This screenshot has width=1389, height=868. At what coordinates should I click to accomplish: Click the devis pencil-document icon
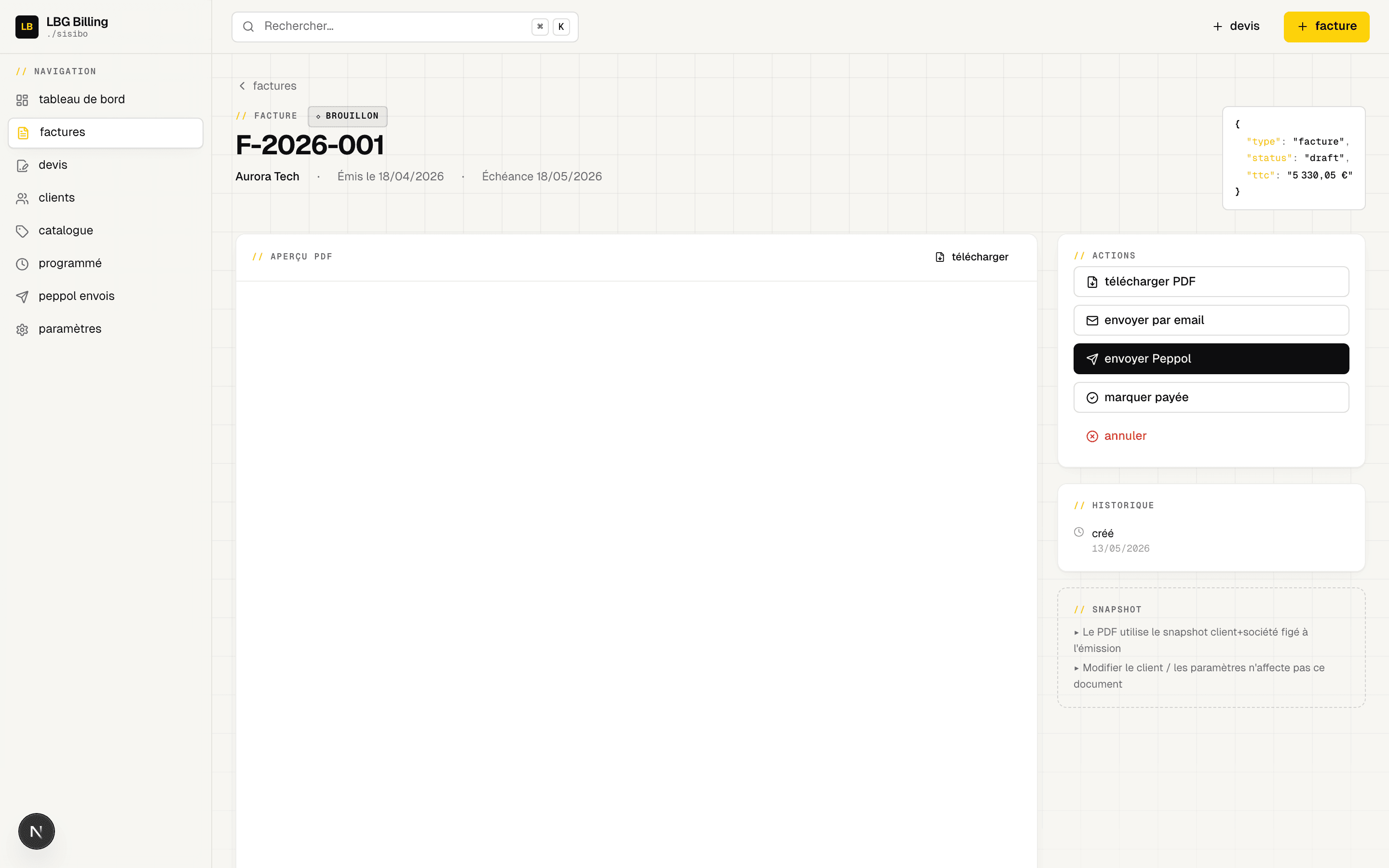click(x=22, y=165)
